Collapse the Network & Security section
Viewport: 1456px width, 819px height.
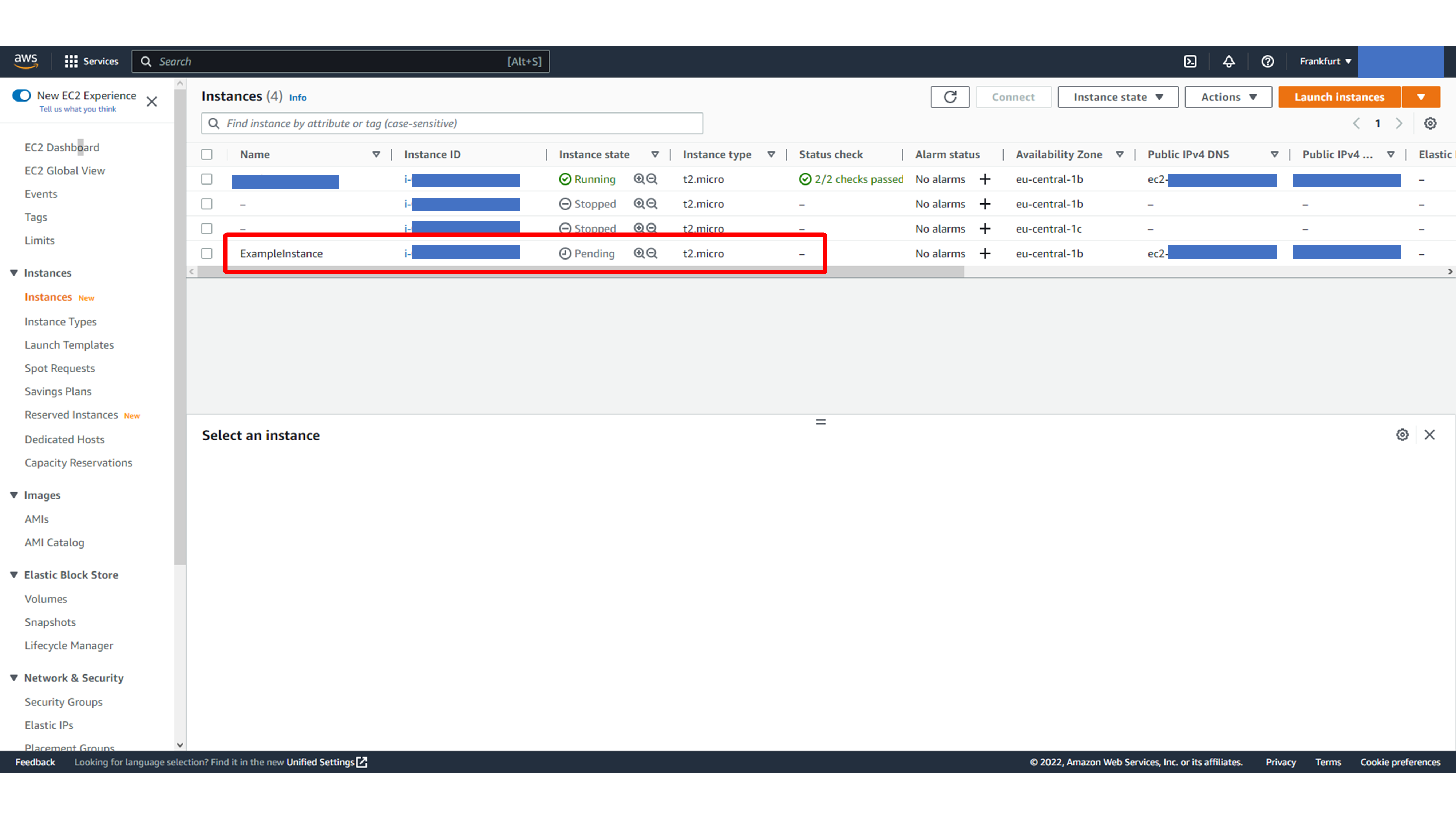(14, 678)
